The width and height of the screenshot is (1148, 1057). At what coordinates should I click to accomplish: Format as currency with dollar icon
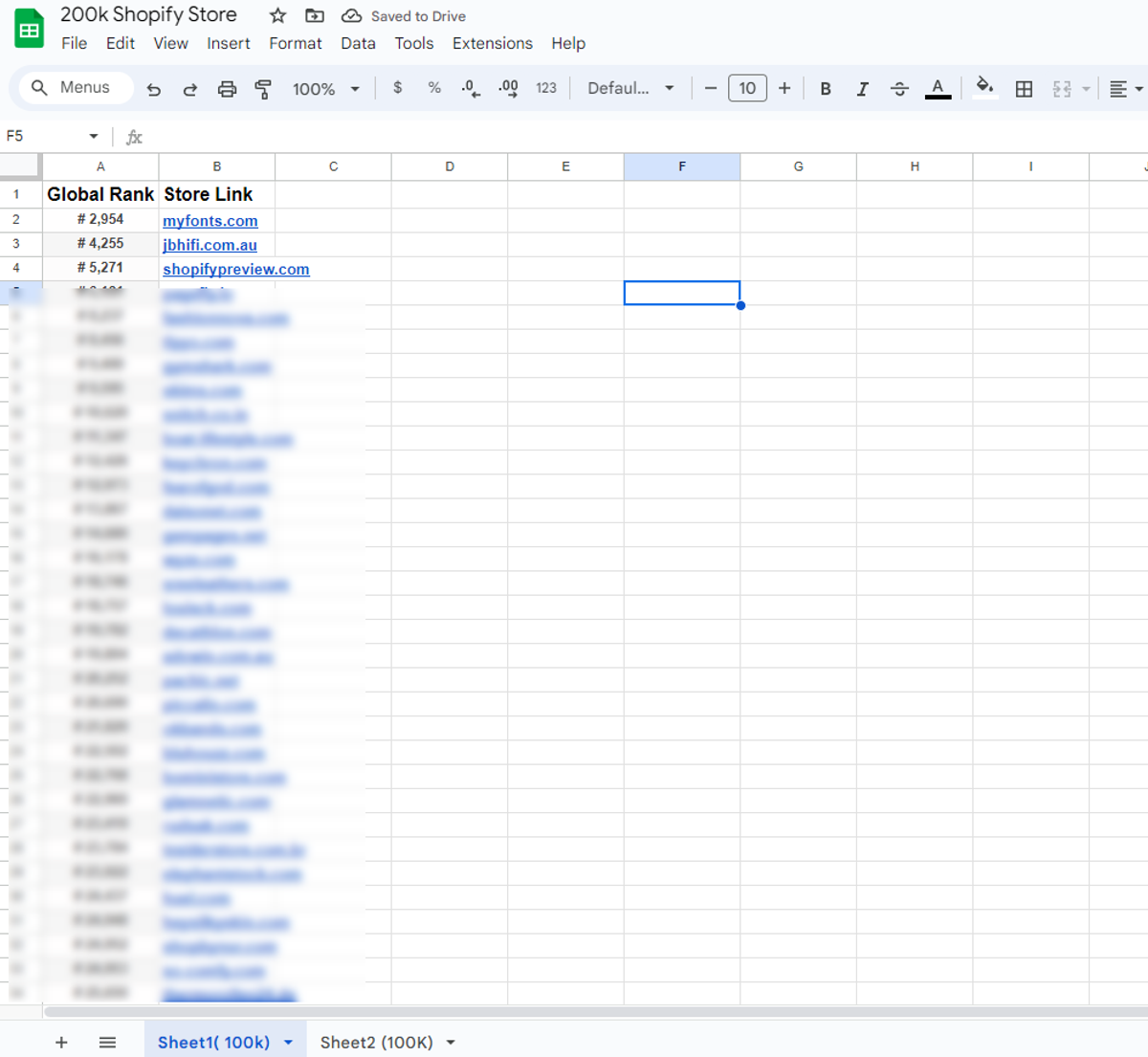pos(397,88)
